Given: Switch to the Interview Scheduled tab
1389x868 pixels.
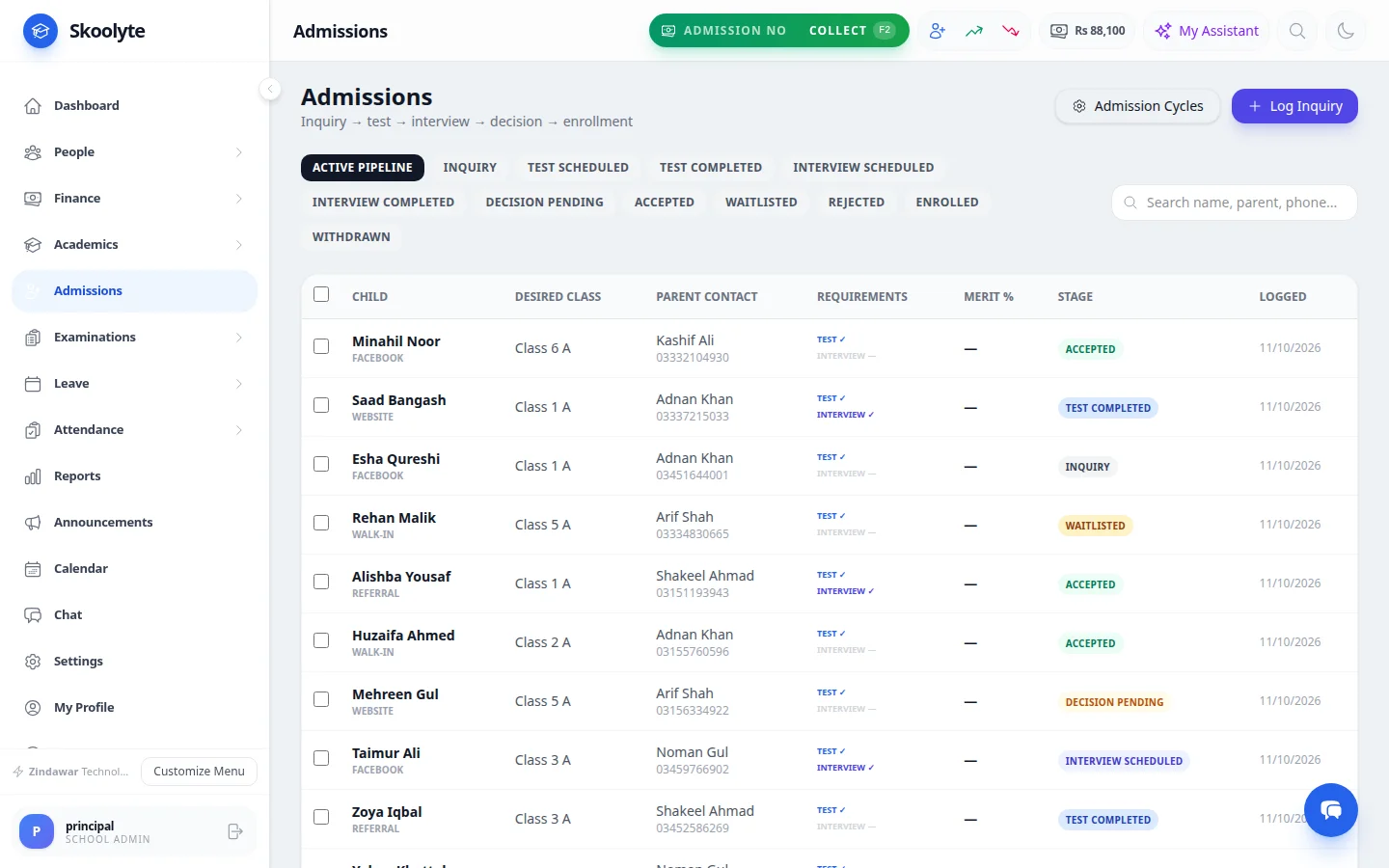Looking at the screenshot, I should coord(863,168).
